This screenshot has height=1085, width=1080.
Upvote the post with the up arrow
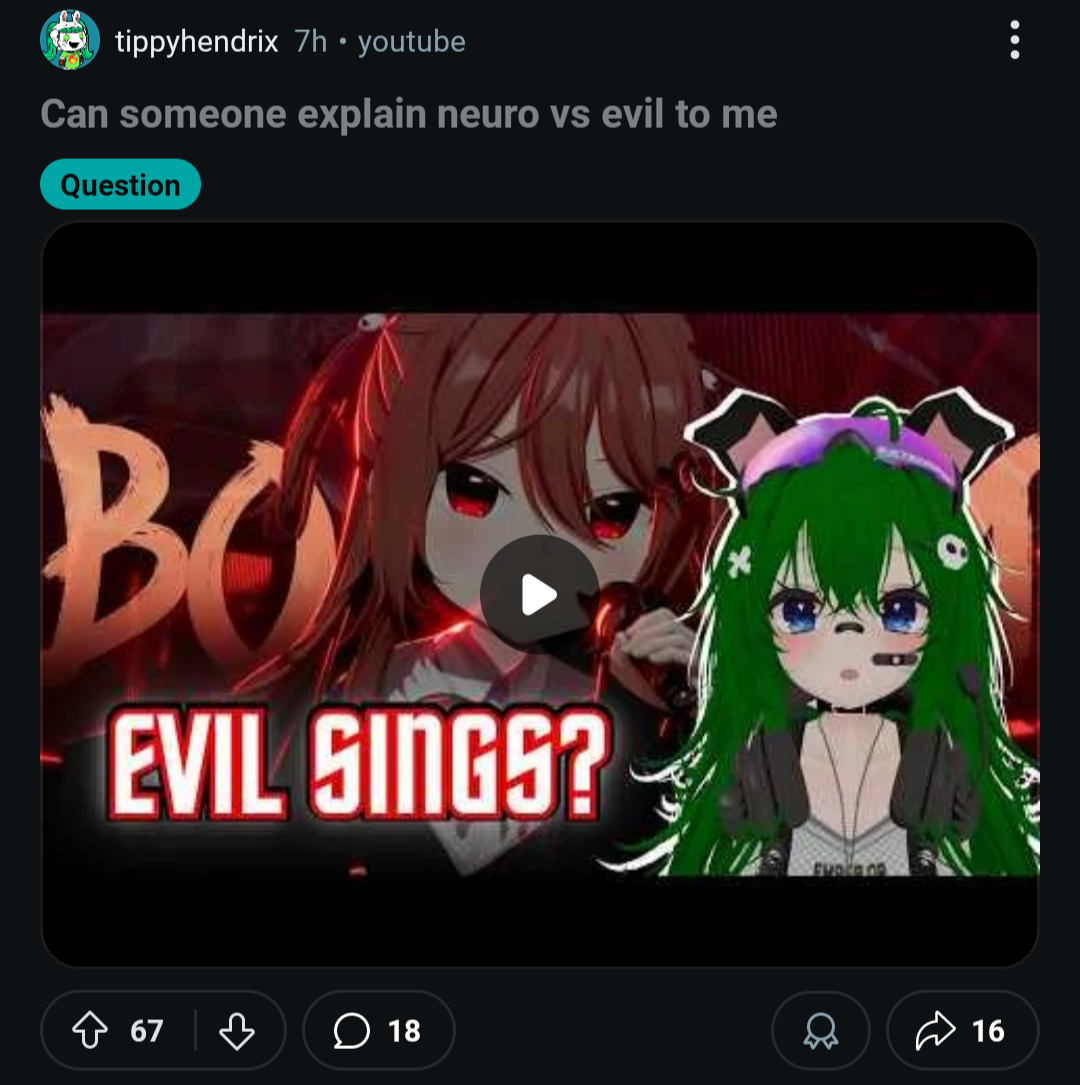coord(90,1031)
